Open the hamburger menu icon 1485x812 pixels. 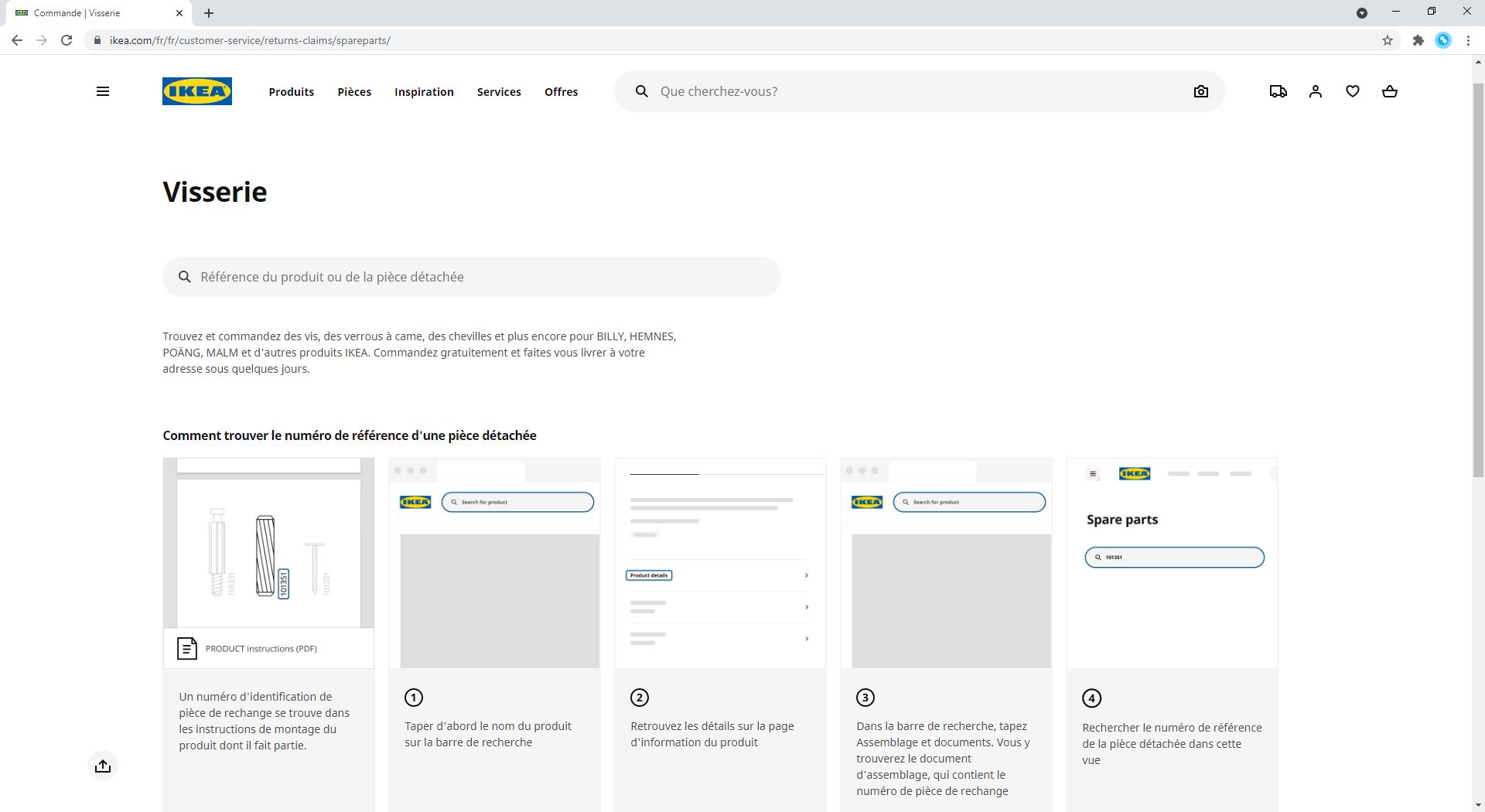[102, 91]
